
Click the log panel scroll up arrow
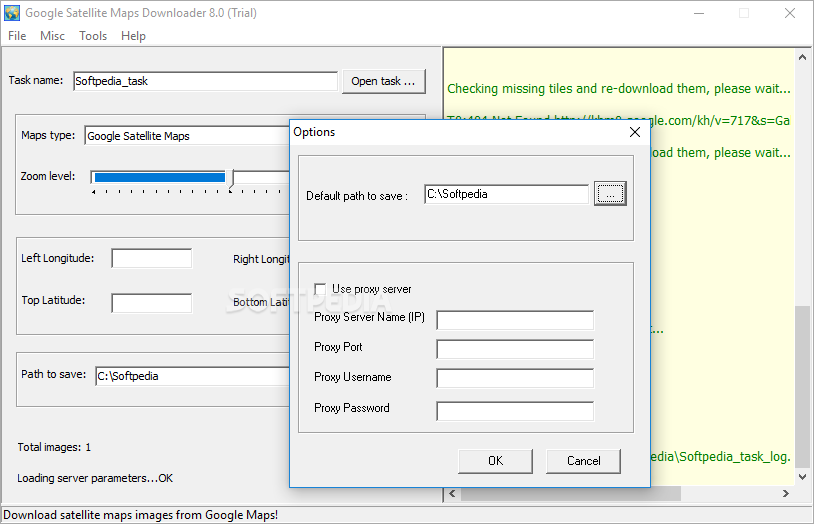tap(803, 57)
